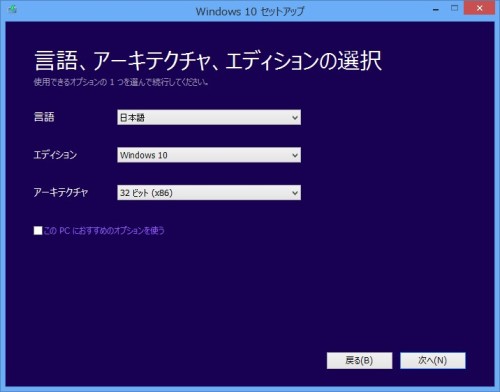The width and height of the screenshot is (500, 392).
Task: Click the アーキテクチャ field label
Action: pos(61,192)
